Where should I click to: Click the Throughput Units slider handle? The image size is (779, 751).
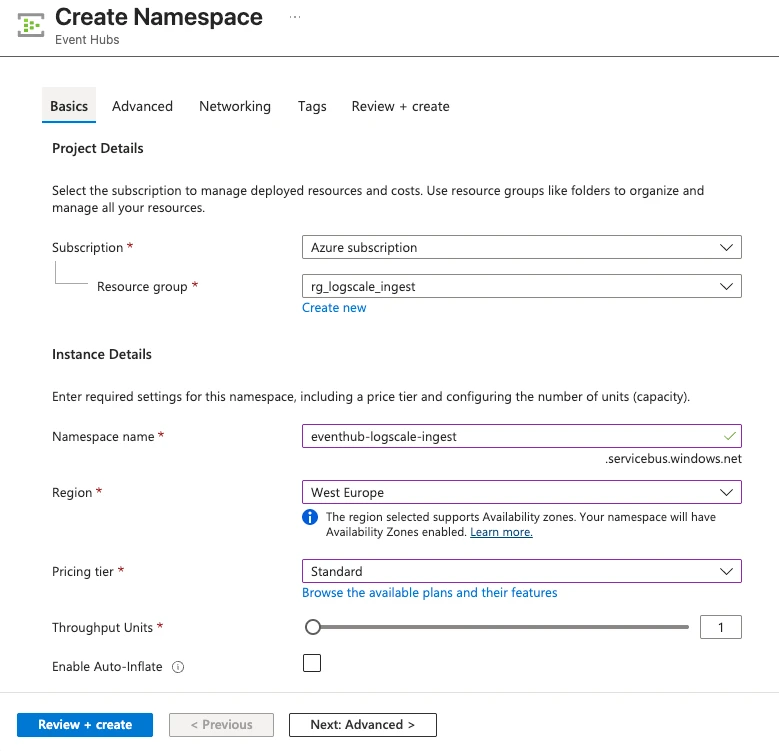point(313,627)
